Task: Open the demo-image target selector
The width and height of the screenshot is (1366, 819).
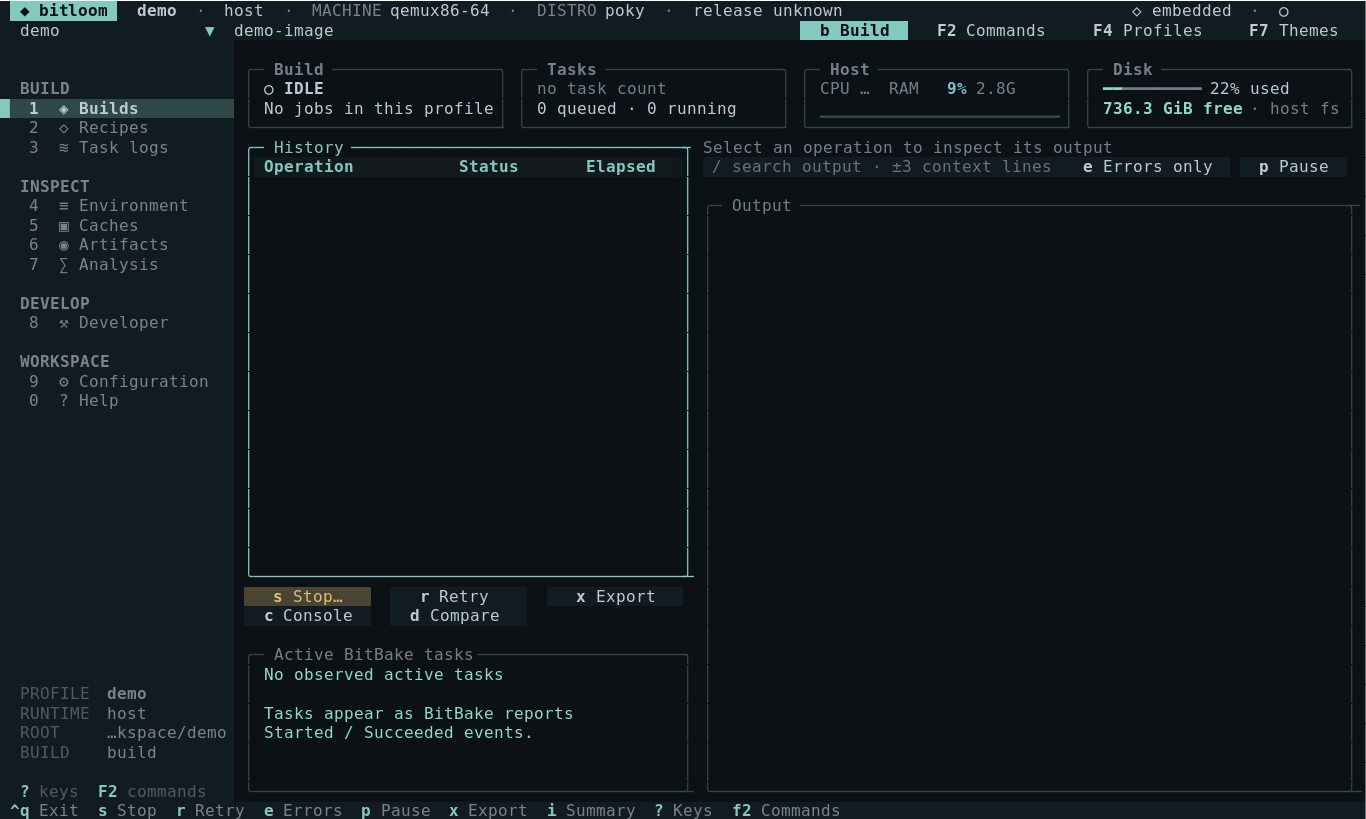Action: point(284,31)
